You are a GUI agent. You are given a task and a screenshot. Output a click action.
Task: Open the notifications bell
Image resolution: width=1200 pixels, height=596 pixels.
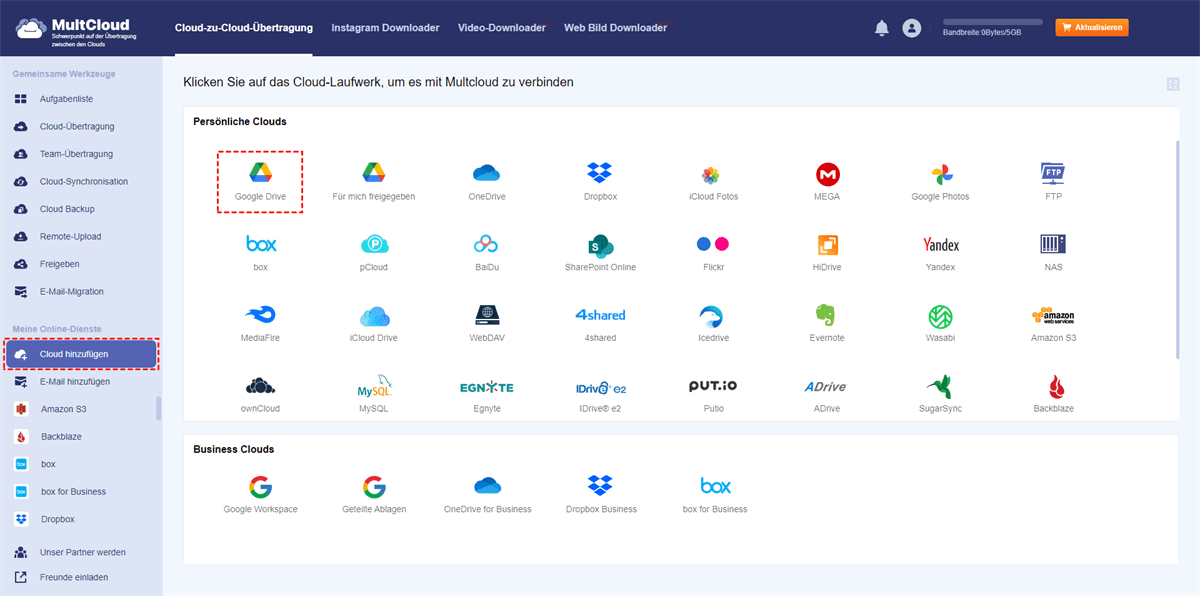(881, 27)
